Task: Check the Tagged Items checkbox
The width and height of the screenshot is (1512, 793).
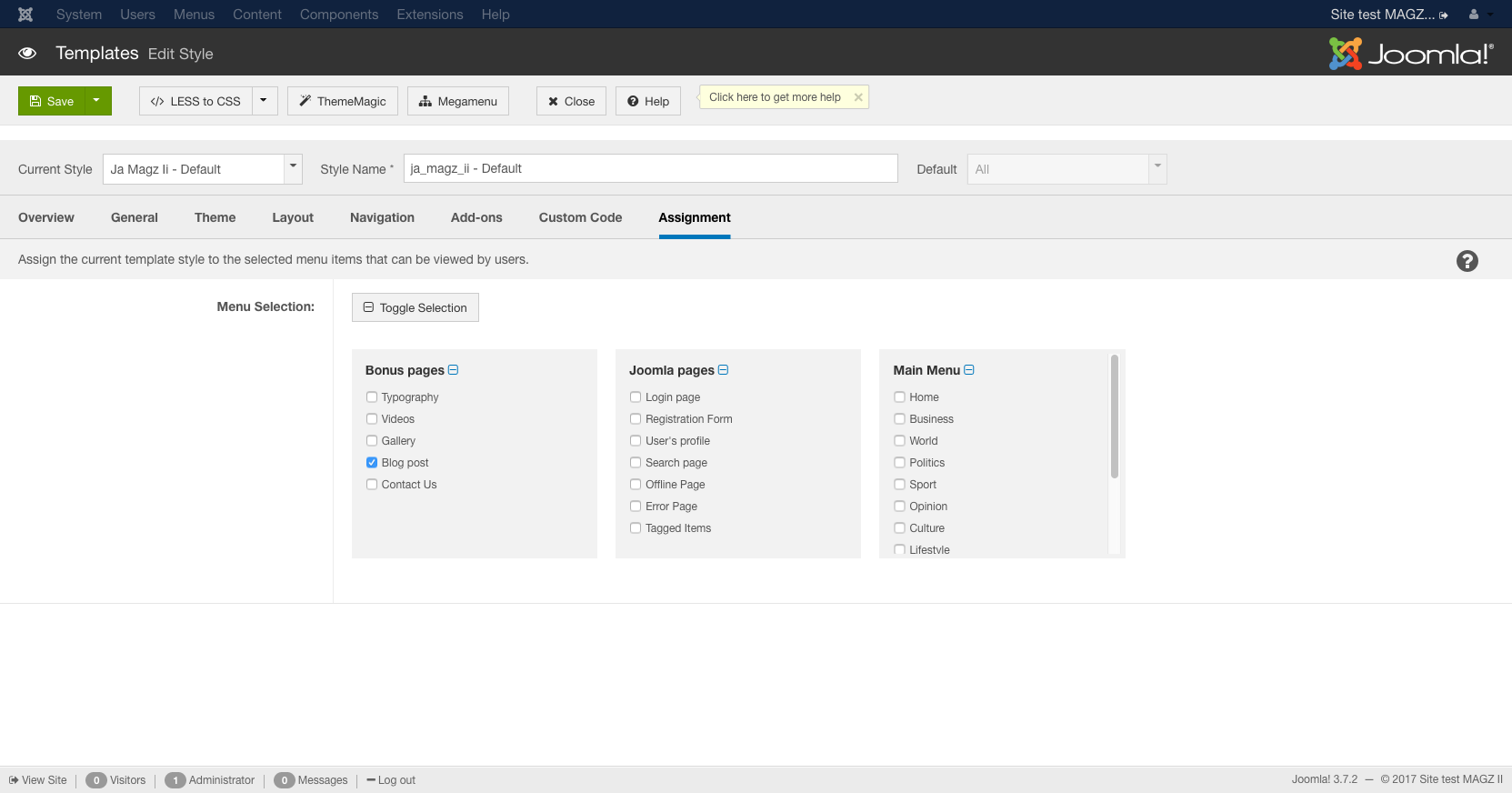Action: [636, 527]
